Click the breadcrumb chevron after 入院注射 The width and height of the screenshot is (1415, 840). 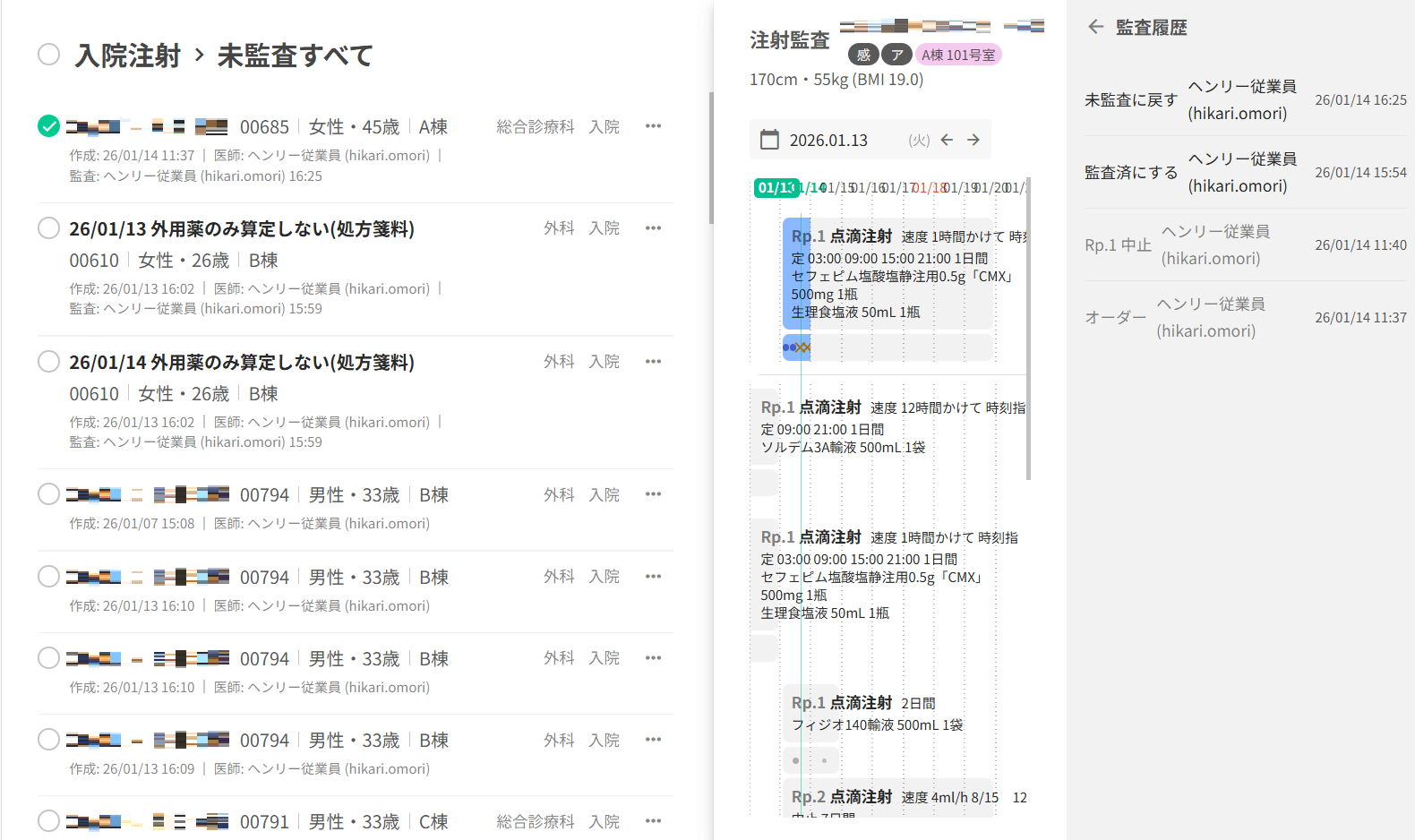tap(199, 56)
